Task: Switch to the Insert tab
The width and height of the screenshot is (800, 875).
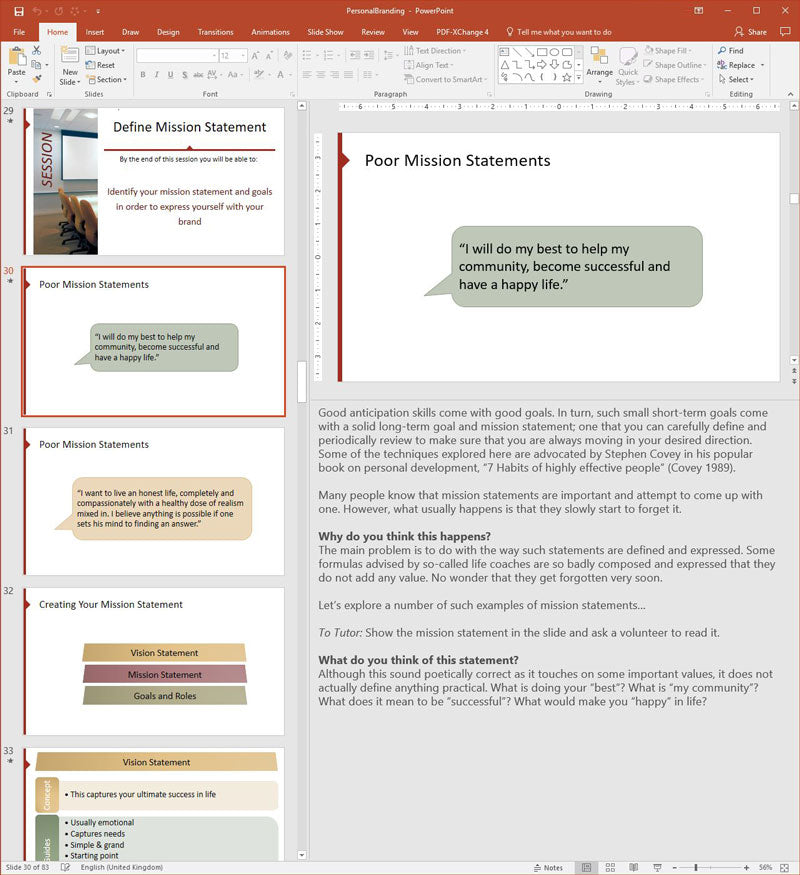Action: pos(94,32)
